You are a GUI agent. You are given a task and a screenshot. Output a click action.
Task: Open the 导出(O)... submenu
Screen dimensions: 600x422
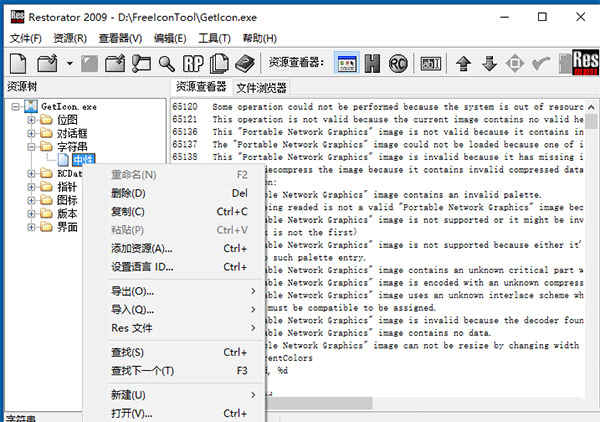(133, 291)
